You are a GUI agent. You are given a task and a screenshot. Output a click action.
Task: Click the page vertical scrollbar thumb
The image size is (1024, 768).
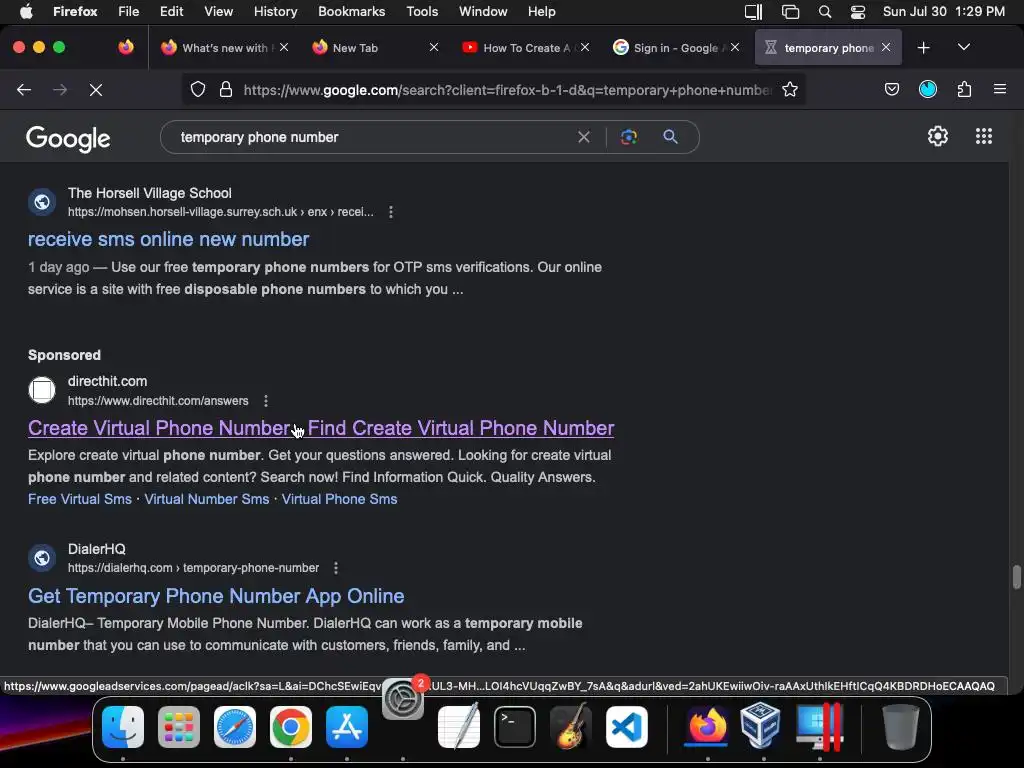coord(1016,577)
